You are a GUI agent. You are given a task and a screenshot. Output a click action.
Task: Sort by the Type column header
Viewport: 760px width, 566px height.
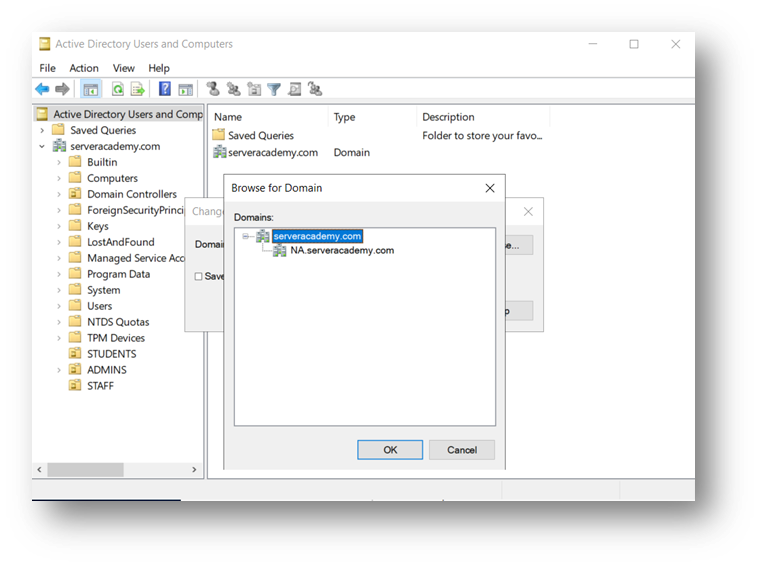coord(372,117)
